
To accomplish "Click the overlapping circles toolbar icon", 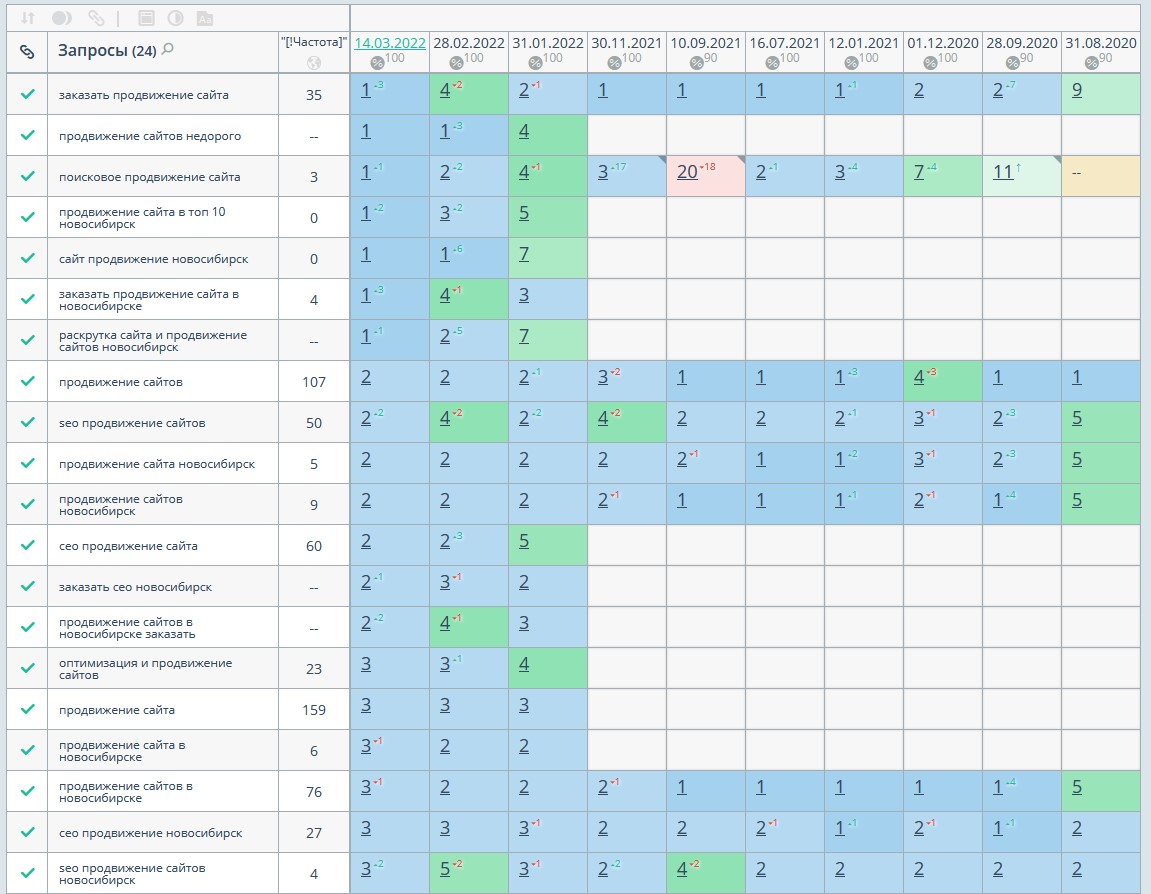I will tap(61, 18).
